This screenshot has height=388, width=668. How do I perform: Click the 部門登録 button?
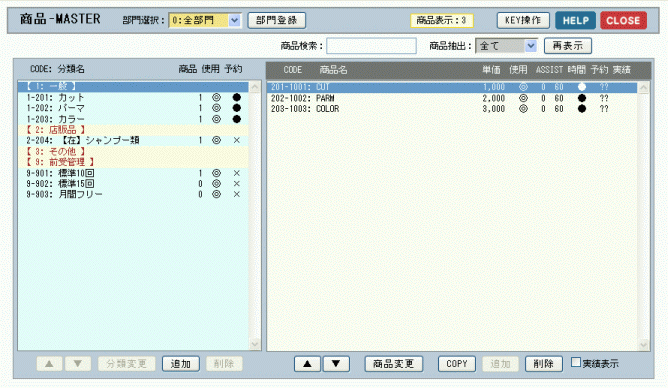coord(277,20)
